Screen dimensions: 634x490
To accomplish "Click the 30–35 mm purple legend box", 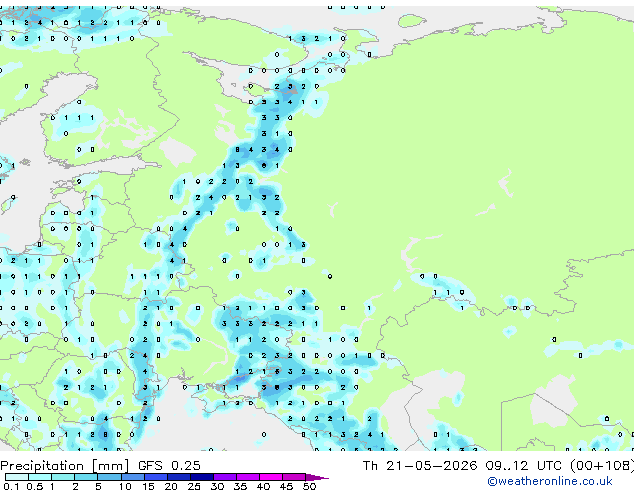I will coord(225,477).
